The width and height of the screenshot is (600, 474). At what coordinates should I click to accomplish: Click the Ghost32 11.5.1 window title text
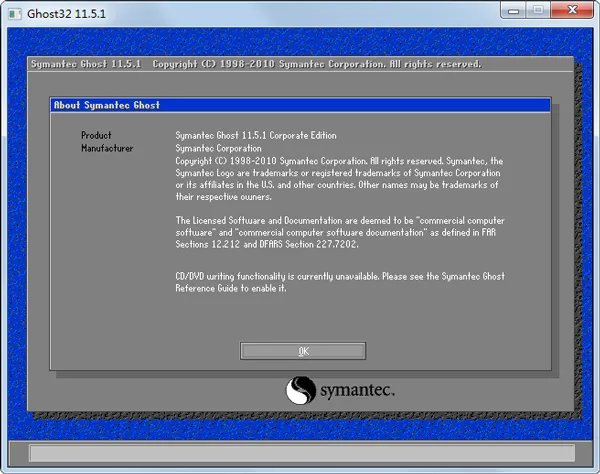[x=67, y=15]
